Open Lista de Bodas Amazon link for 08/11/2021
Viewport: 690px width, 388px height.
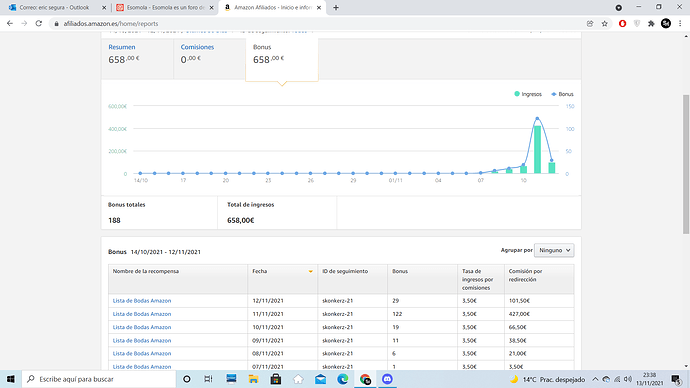click(x=142, y=354)
